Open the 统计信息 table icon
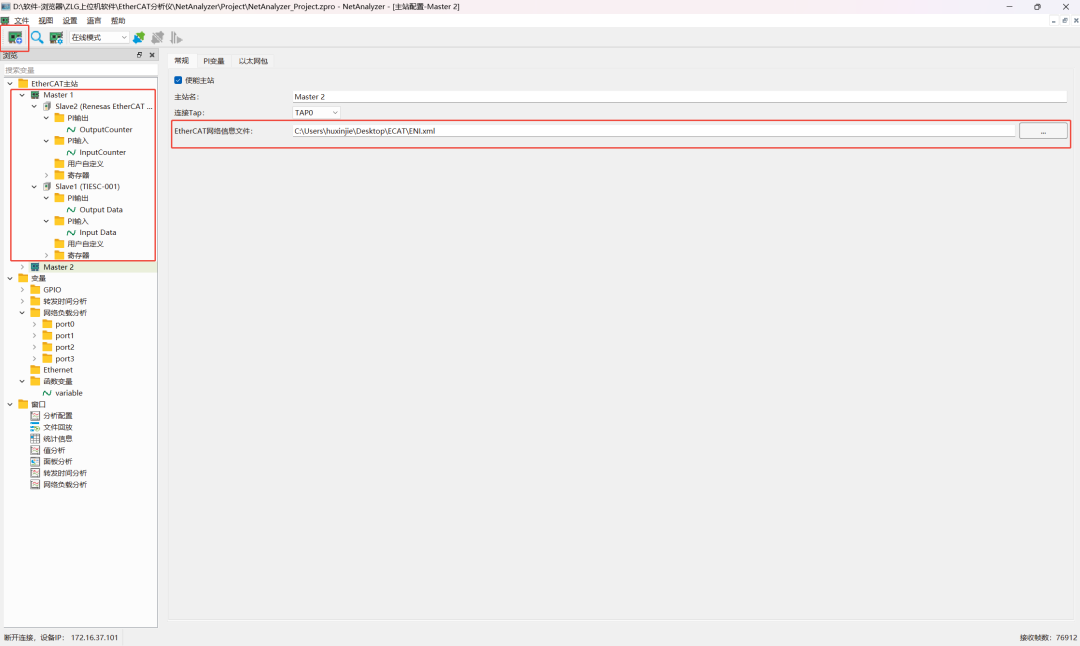The height and width of the screenshot is (646, 1080). tap(35, 438)
